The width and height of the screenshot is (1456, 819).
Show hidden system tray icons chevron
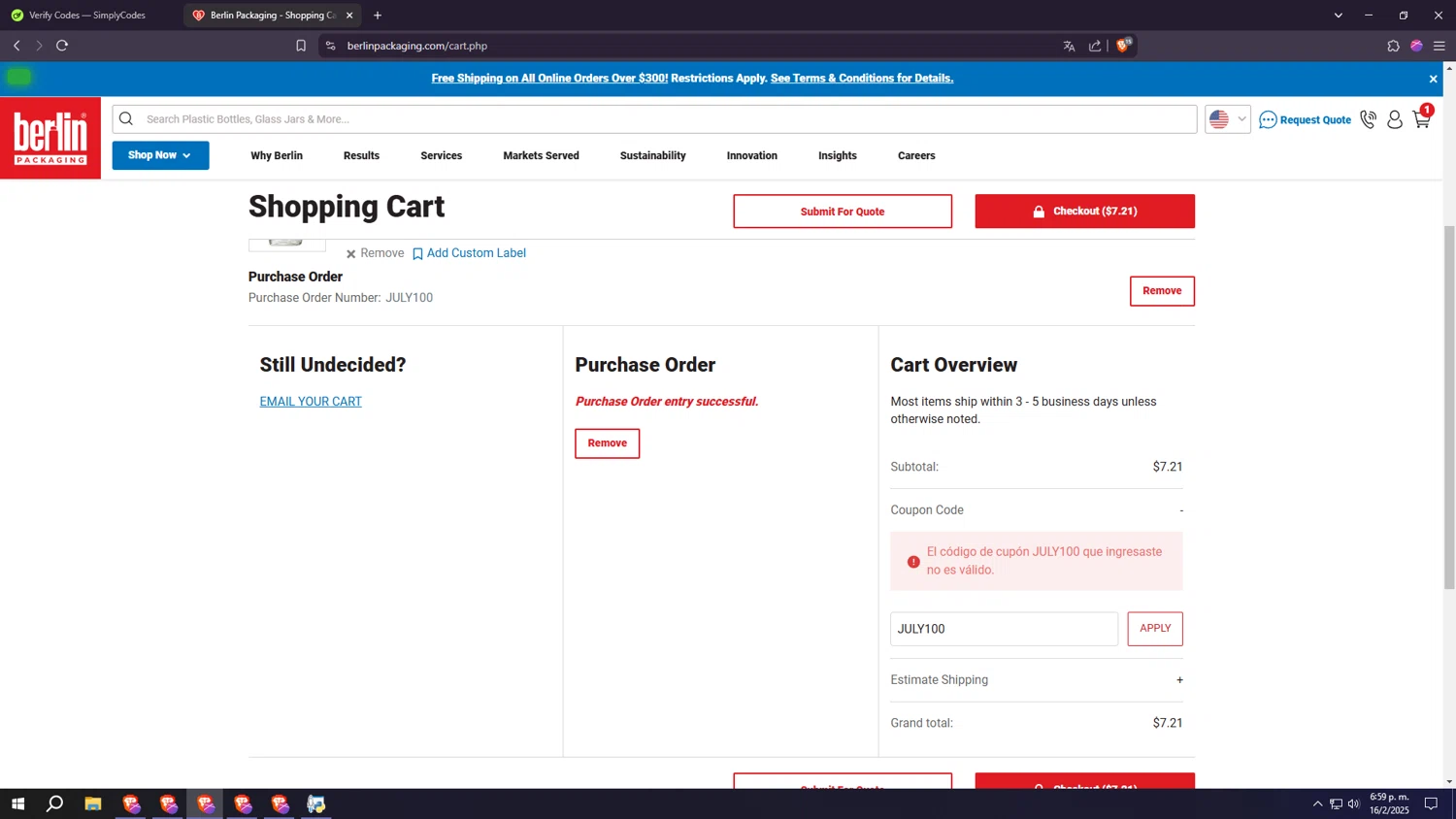[x=1317, y=803]
